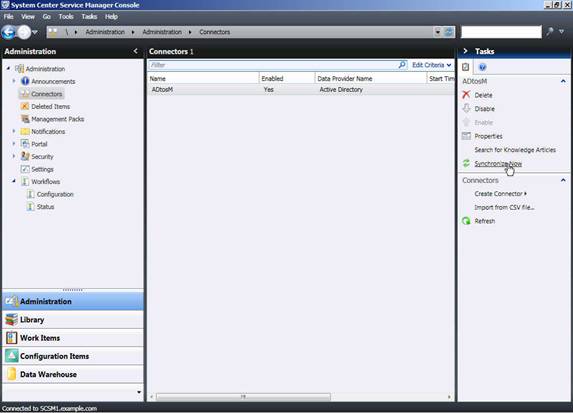Click Synchronize Now task
573x413 pixels.
498,164
